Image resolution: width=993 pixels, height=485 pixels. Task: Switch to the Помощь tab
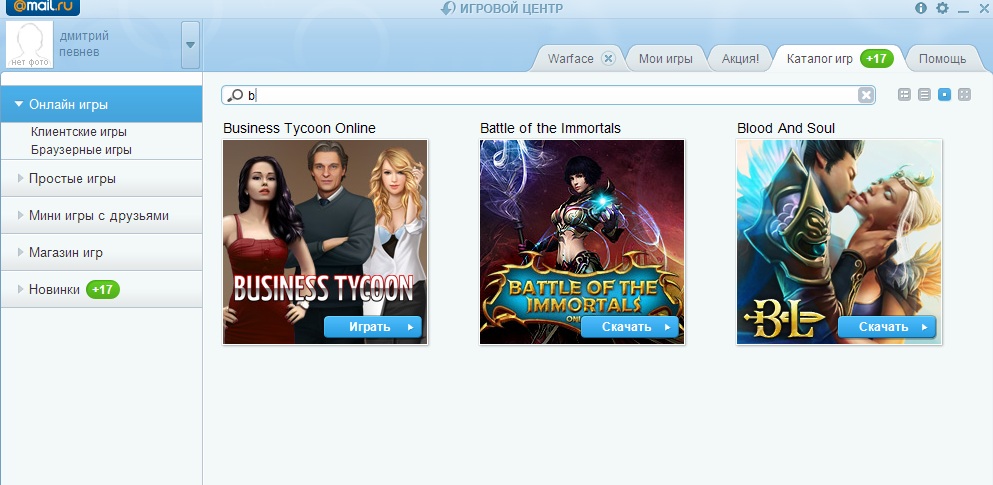942,58
